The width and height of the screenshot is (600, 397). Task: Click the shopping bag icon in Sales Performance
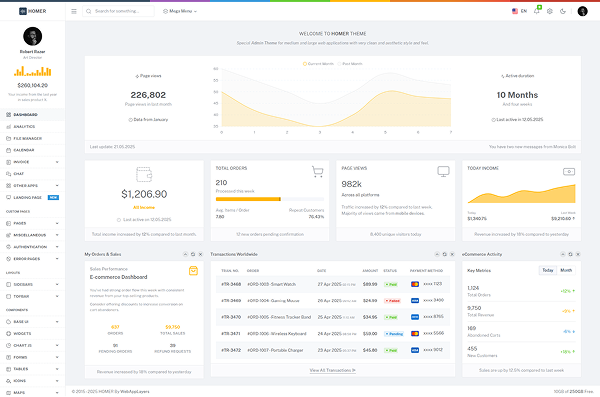(x=193, y=271)
